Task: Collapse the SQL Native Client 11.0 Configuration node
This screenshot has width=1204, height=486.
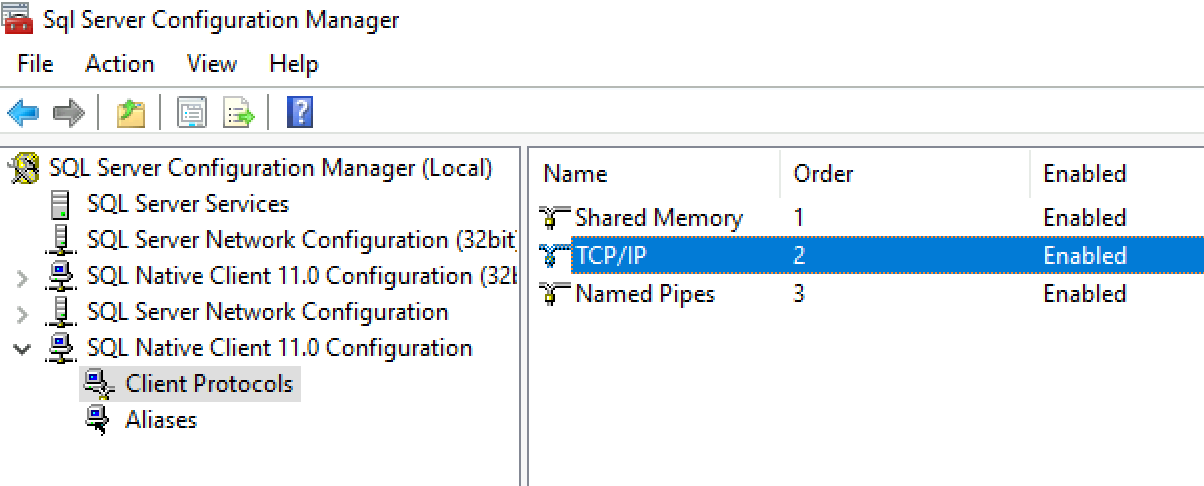Action: (23, 349)
